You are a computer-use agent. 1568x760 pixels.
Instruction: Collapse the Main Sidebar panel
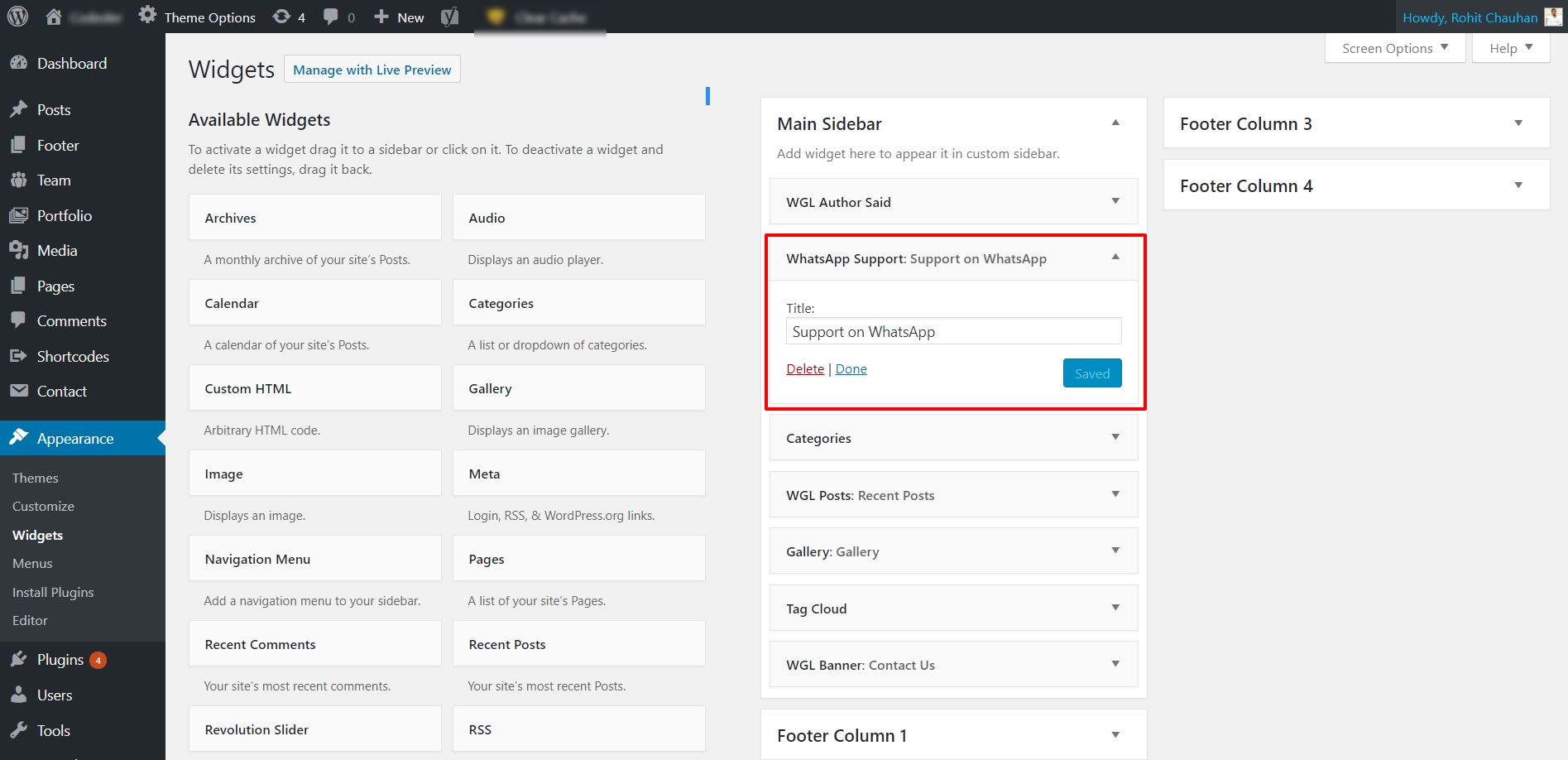[1115, 123]
